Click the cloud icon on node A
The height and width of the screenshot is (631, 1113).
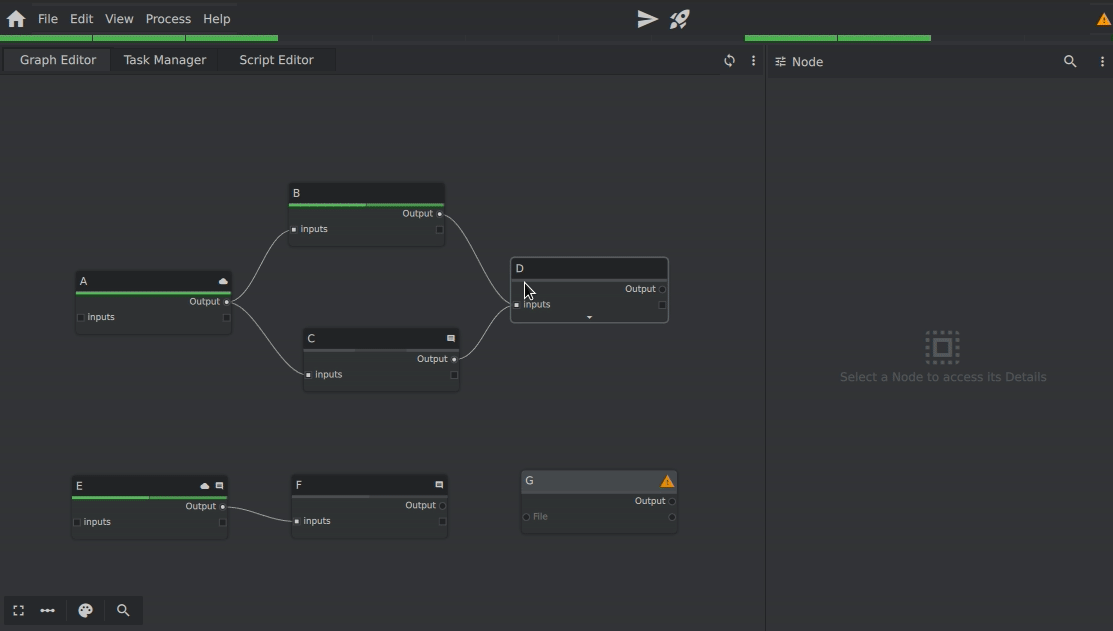coord(223,282)
